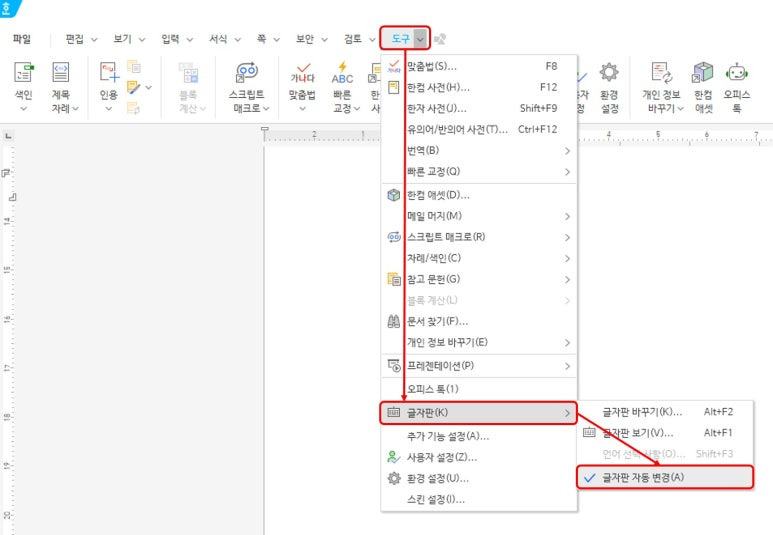This screenshot has height=535, width=773.
Task: Select 맞춤법(S)... in 도구 menu
Action: click(479, 66)
